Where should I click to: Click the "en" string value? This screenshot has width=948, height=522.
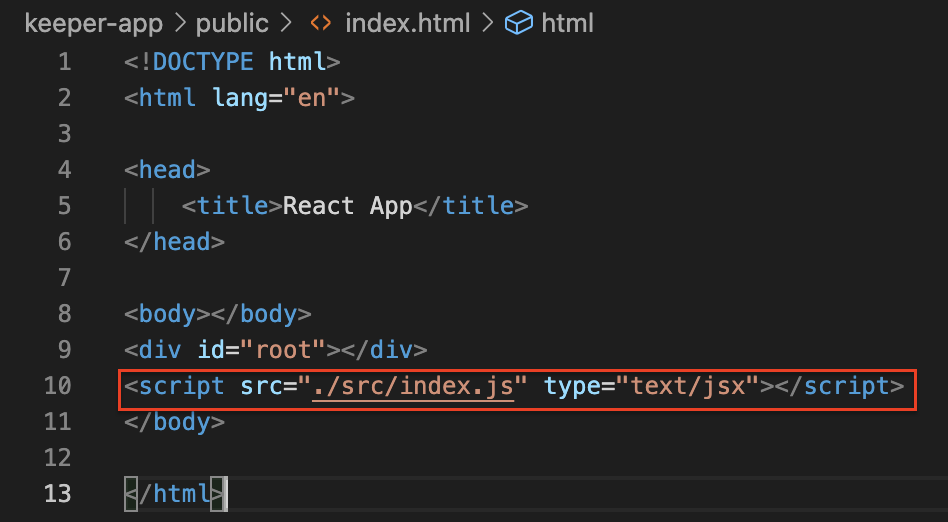(x=311, y=97)
